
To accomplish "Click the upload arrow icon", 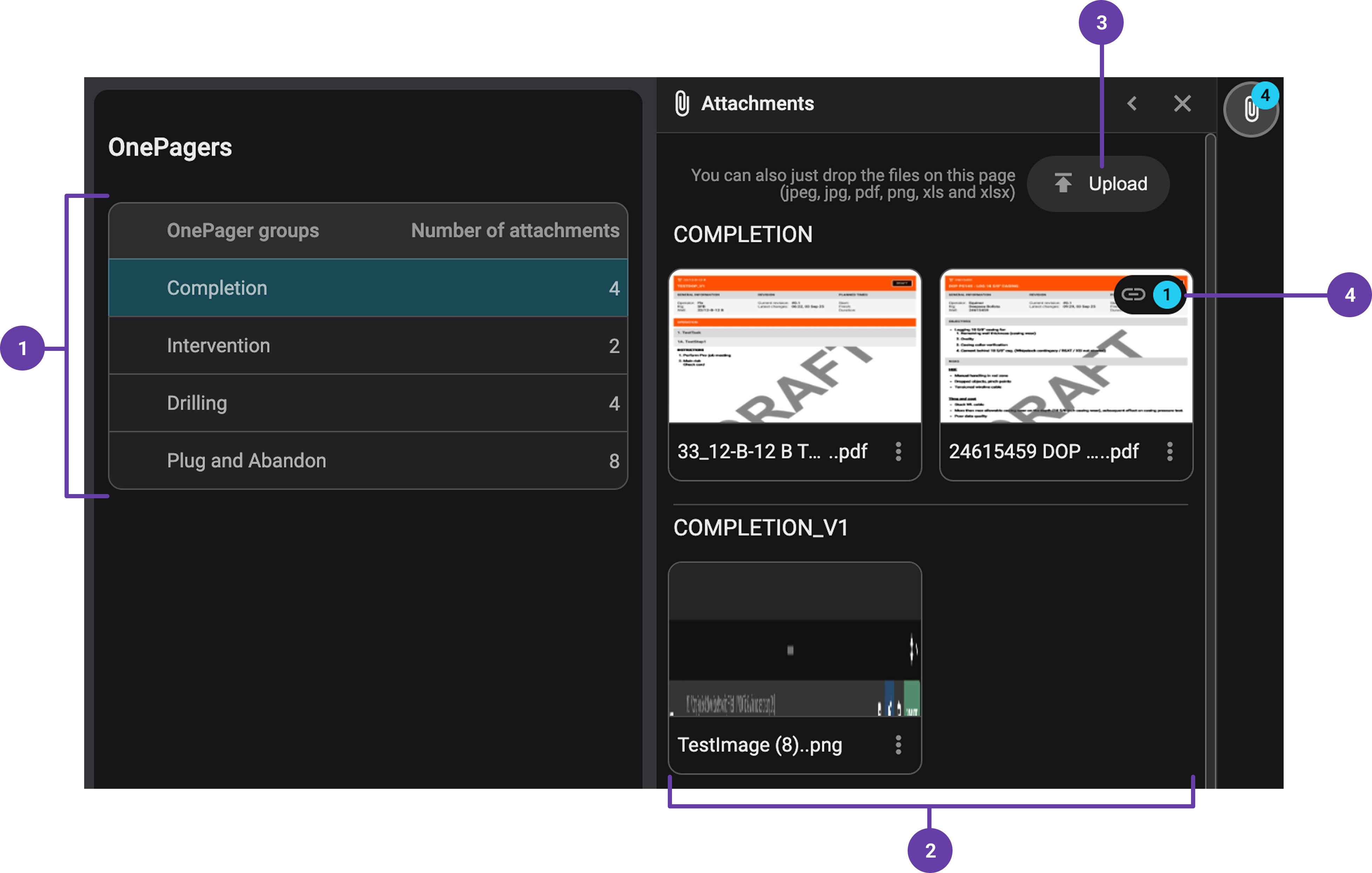I will pos(1063,183).
